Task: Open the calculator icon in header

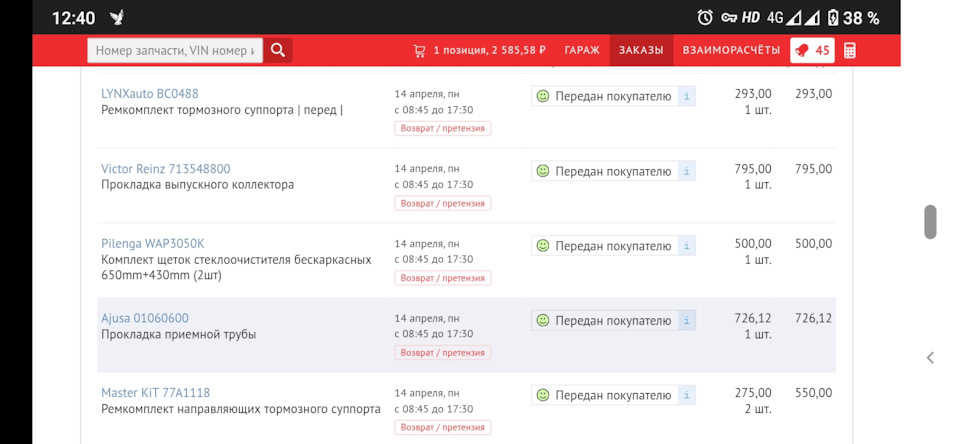Action: coord(849,50)
